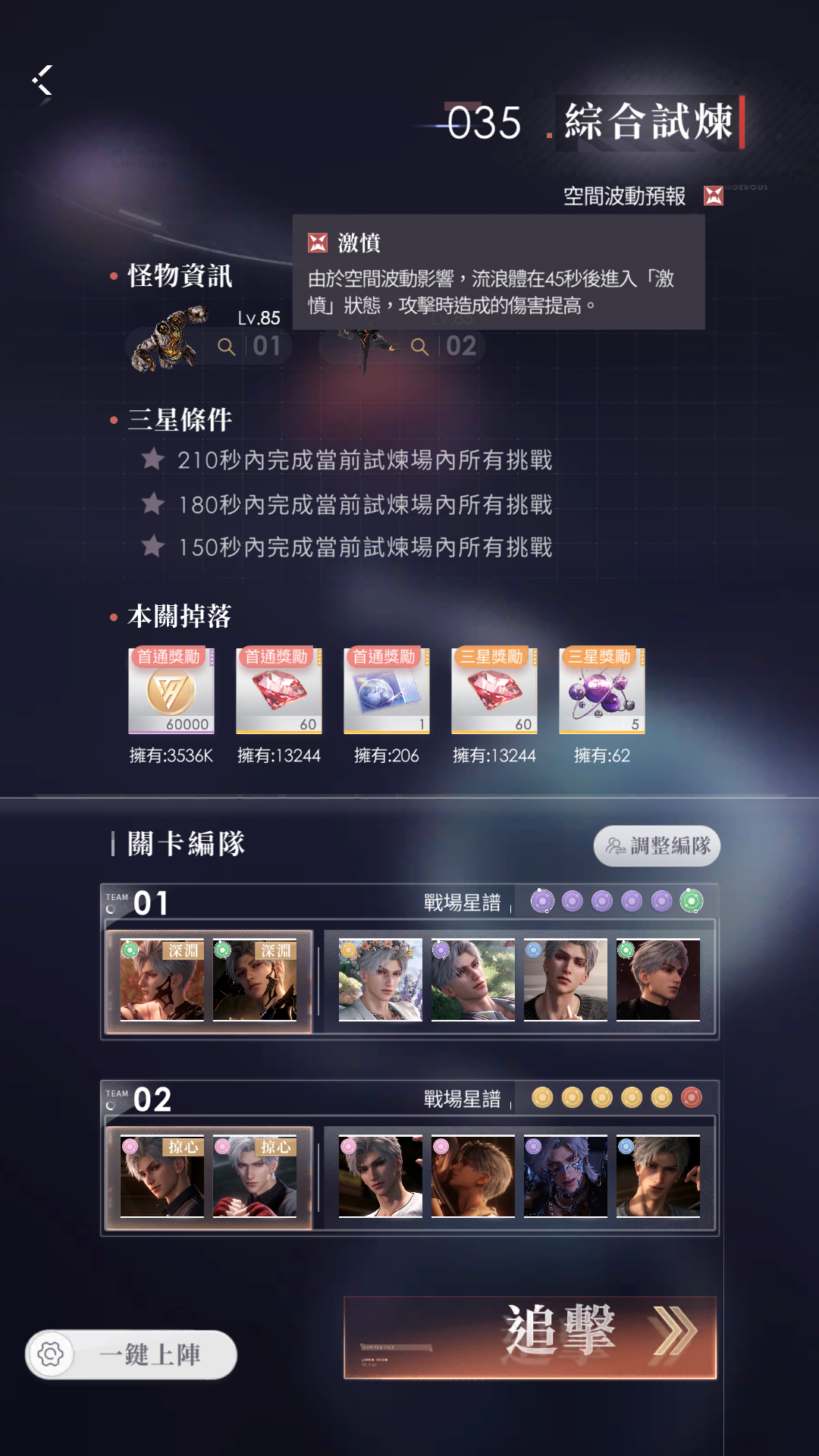Viewport: 819px width, 1456px height.
Task: Tap 一鍵上陣 auto-deploy button
Action: tap(132, 1354)
